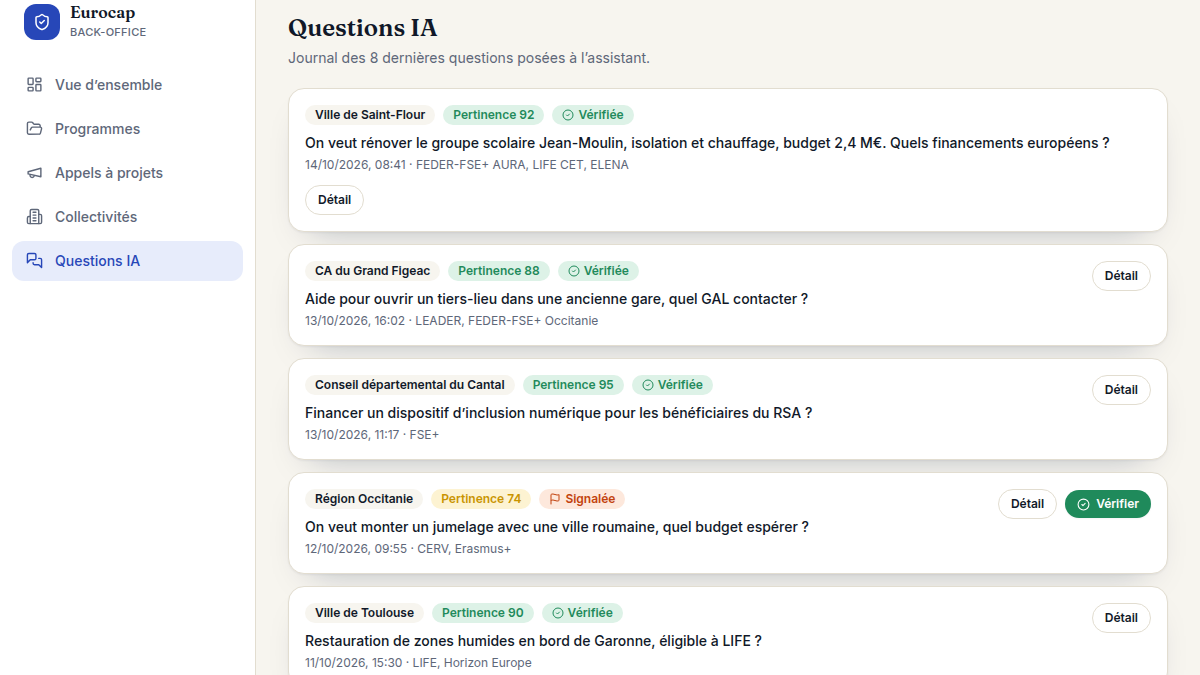
Task: Click Vérifier on the Région Occitanie question
Action: click(x=1108, y=504)
